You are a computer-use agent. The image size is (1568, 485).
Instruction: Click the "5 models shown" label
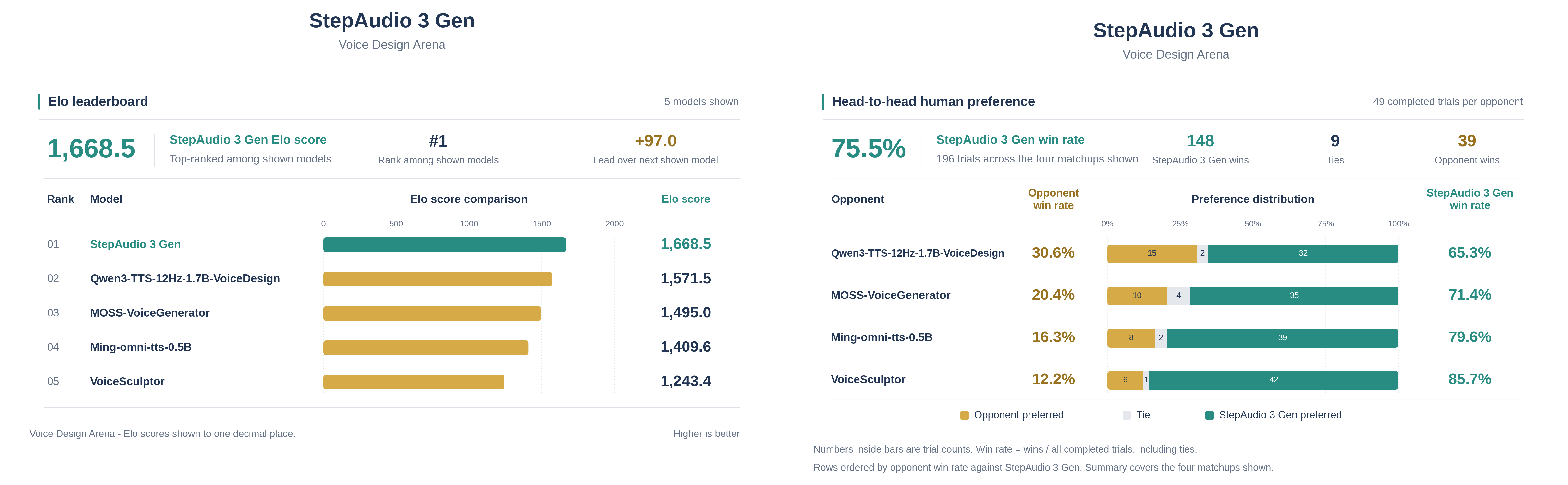pyautogui.click(x=701, y=102)
